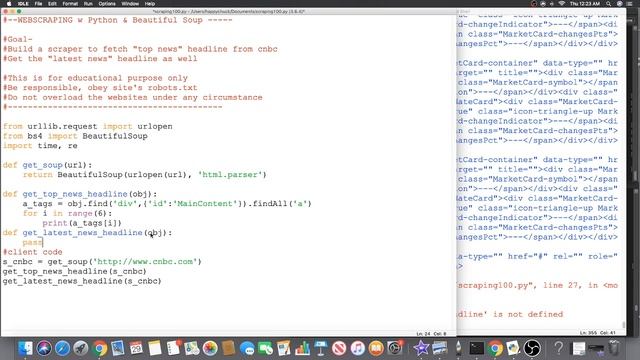The image size is (640, 360).
Task: Click 'for i in range(6):' loop line
Action: click(67, 213)
